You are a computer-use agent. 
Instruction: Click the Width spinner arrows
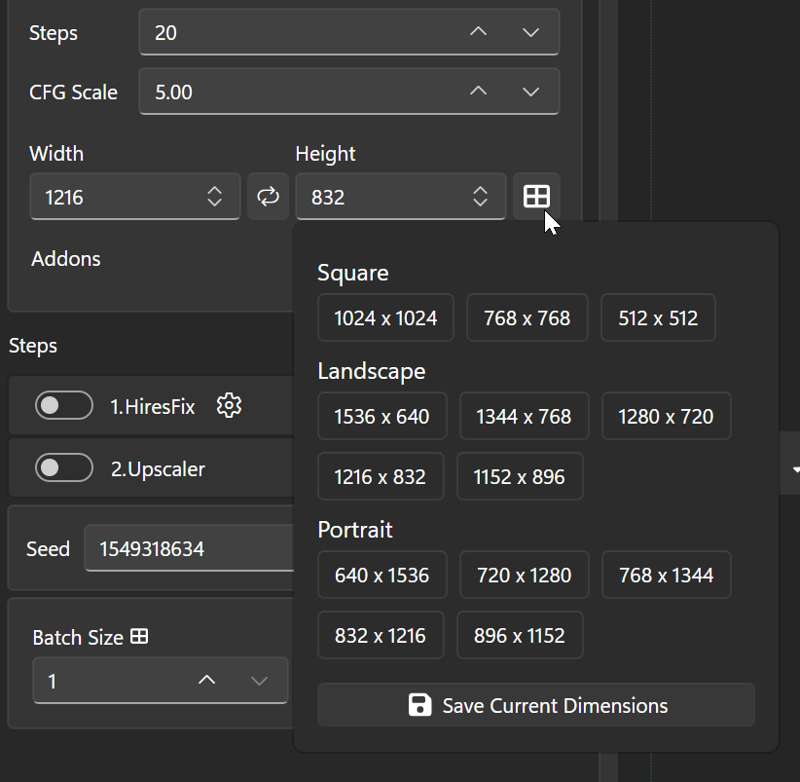click(x=214, y=197)
